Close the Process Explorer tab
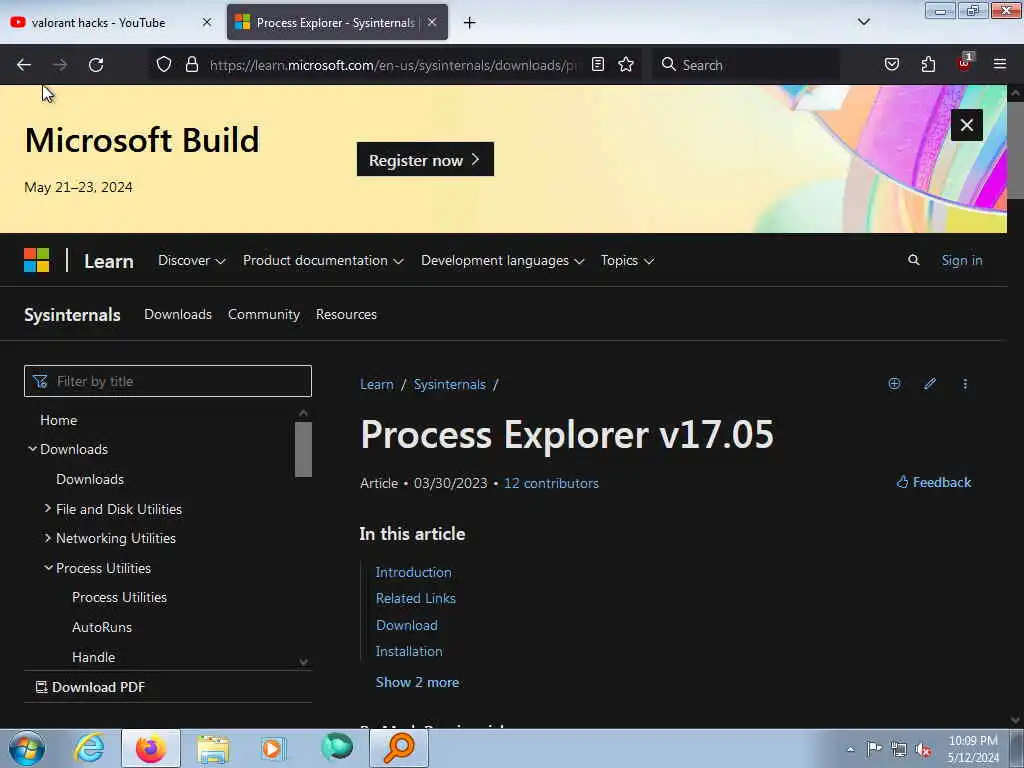The width and height of the screenshot is (1024, 768). 432,22
